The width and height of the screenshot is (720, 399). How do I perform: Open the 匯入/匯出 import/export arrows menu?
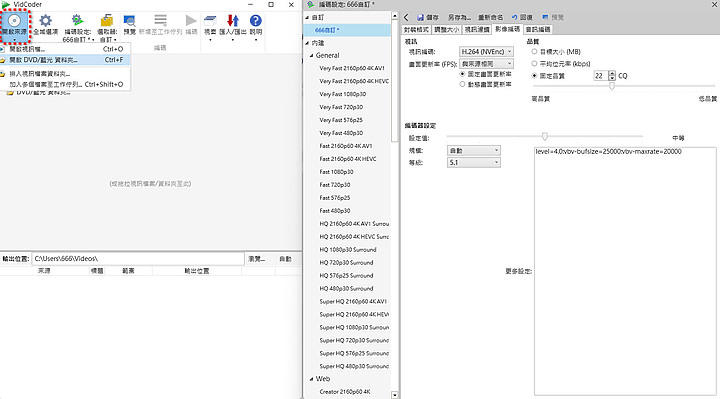point(233,28)
